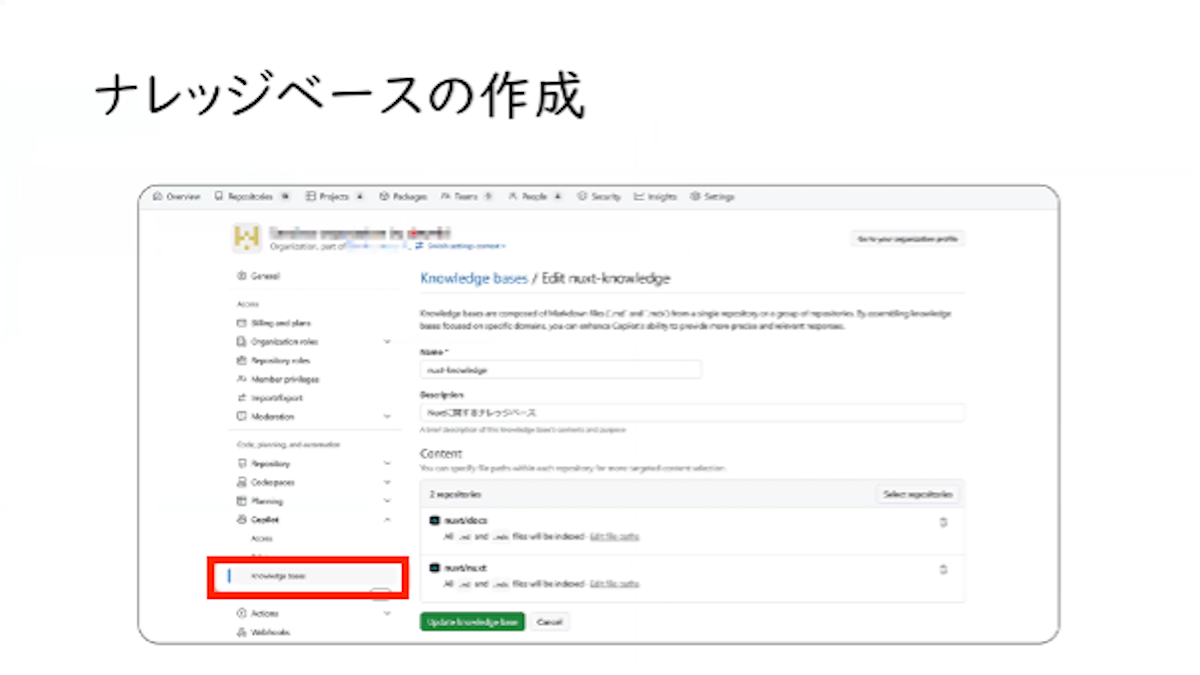Go to the Teams tab
Screen dimensions: 1200x675
pyautogui.click(x=467, y=197)
